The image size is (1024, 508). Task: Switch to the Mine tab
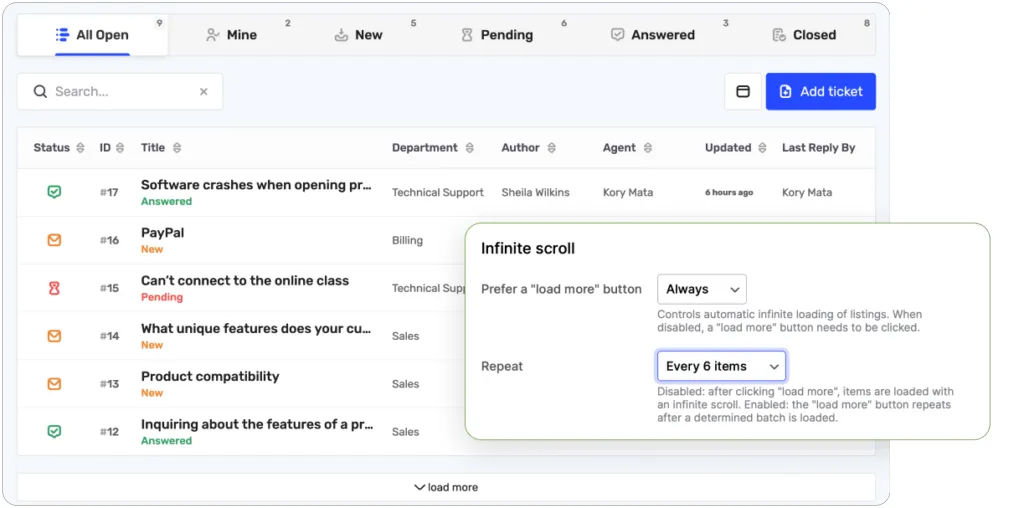[232, 35]
